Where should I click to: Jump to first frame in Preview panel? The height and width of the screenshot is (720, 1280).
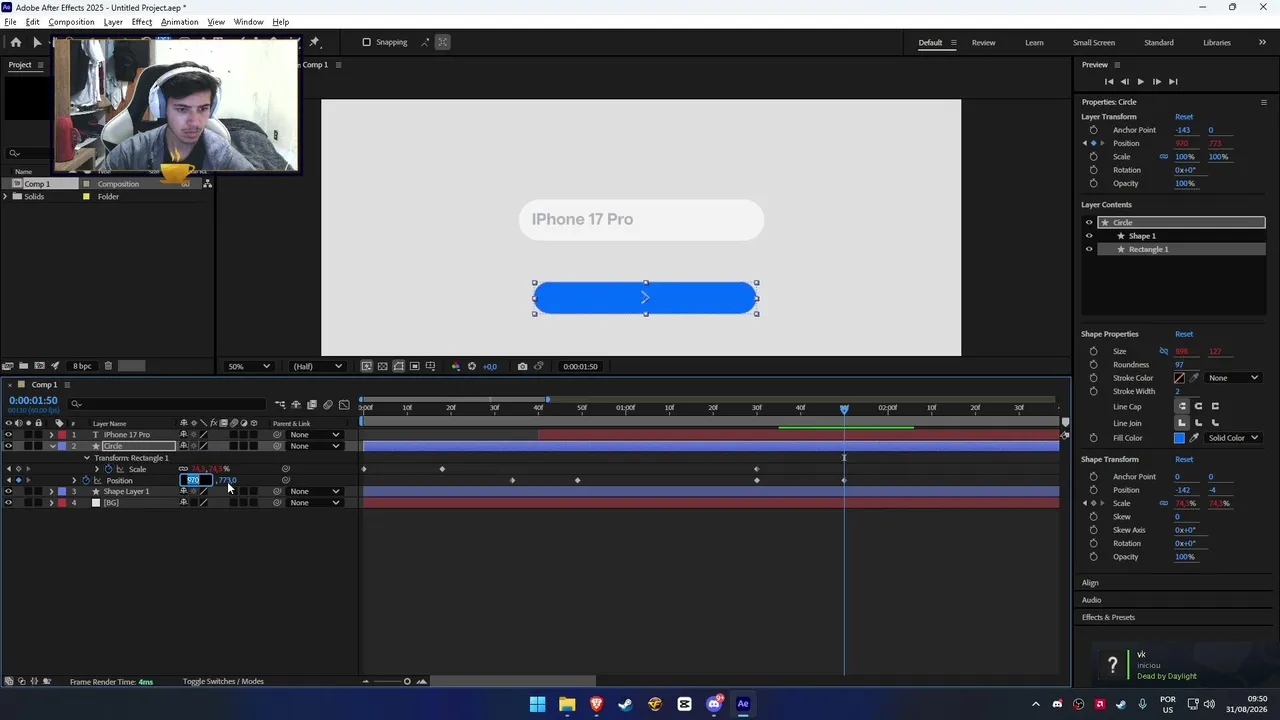(1108, 81)
